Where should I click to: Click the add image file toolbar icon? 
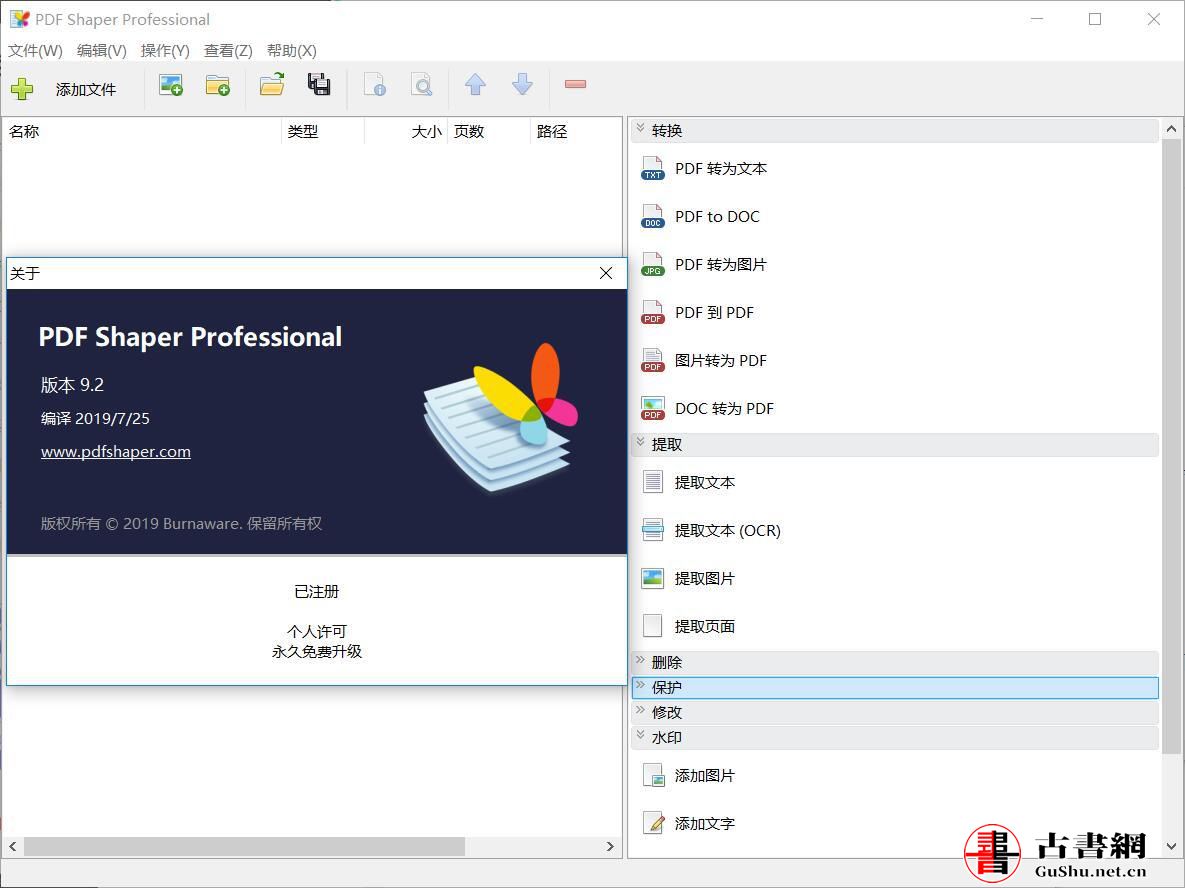point(171,85)
